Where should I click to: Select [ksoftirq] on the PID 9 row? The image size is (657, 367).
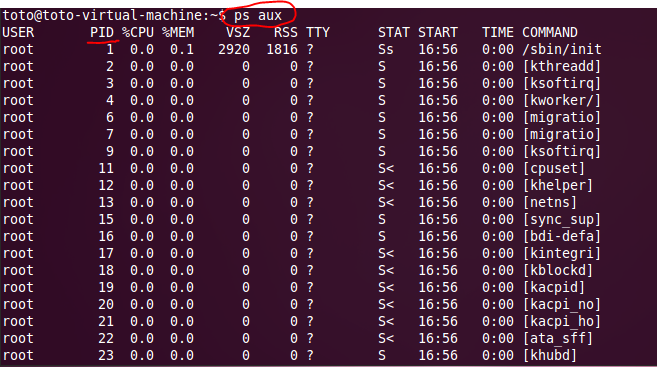562,151
